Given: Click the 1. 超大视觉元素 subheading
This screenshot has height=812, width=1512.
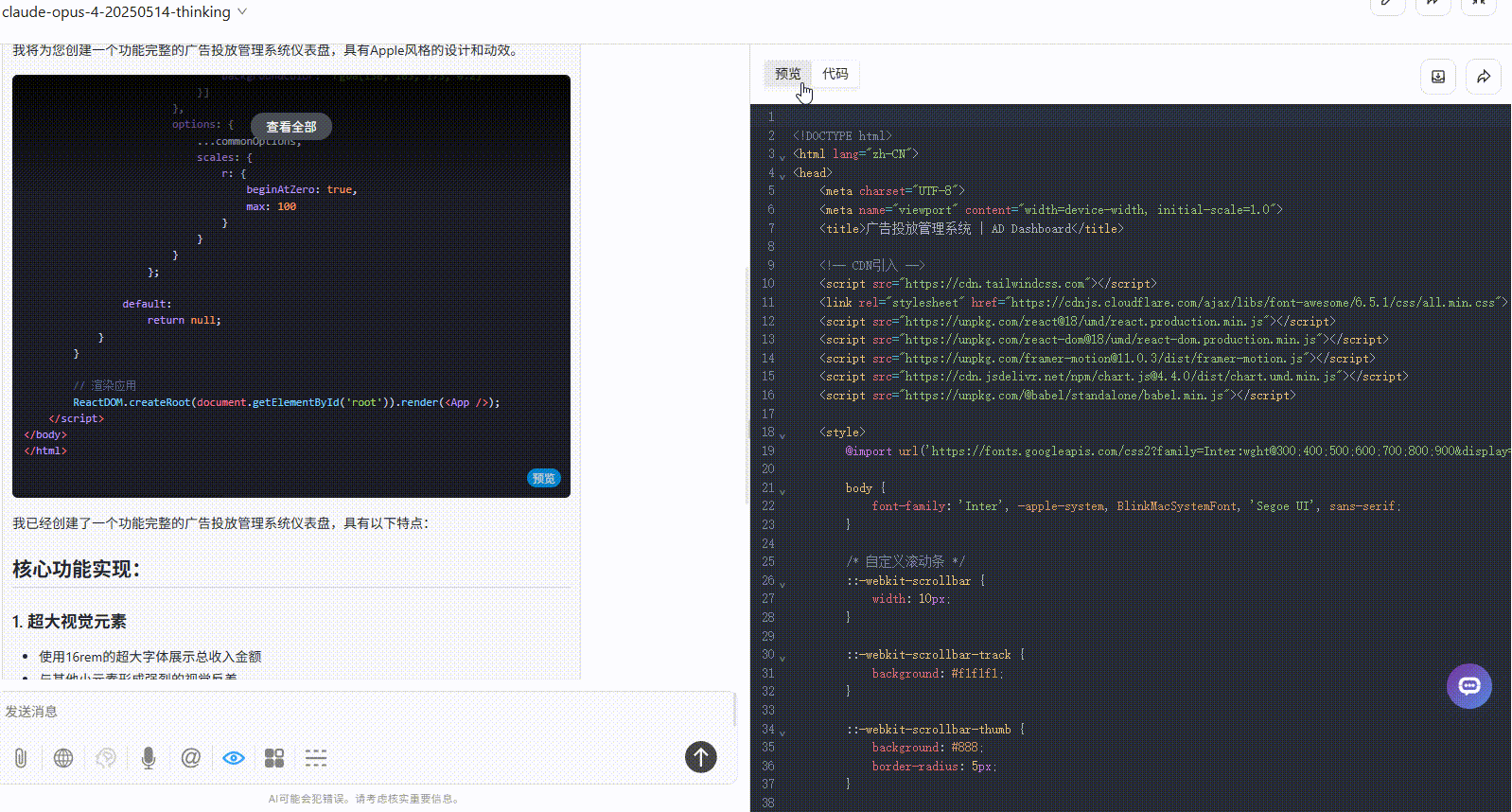Looking at the screenshot, I should coord(69,621).
